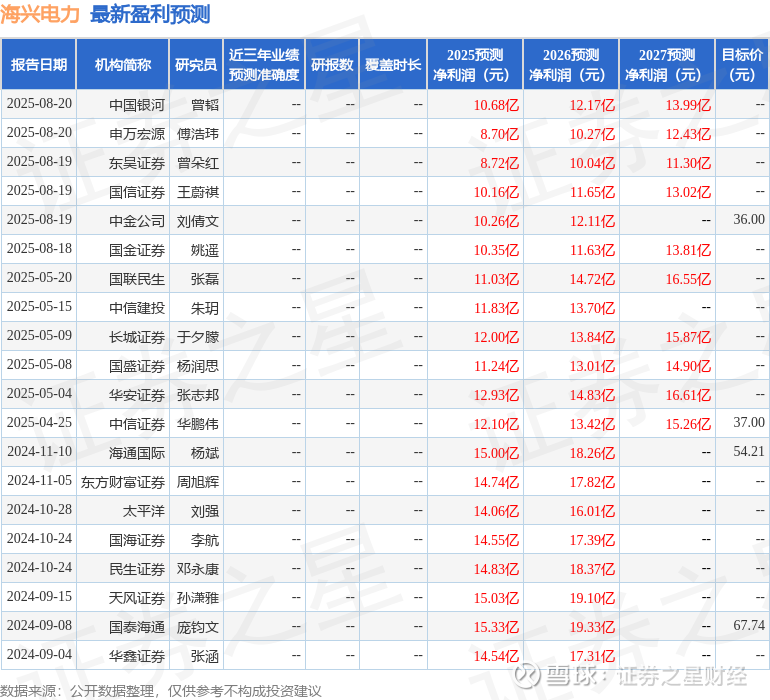Click the 2025预测净利润 header
This screenshot has width=770, height=700.
(x=475, y=64)
